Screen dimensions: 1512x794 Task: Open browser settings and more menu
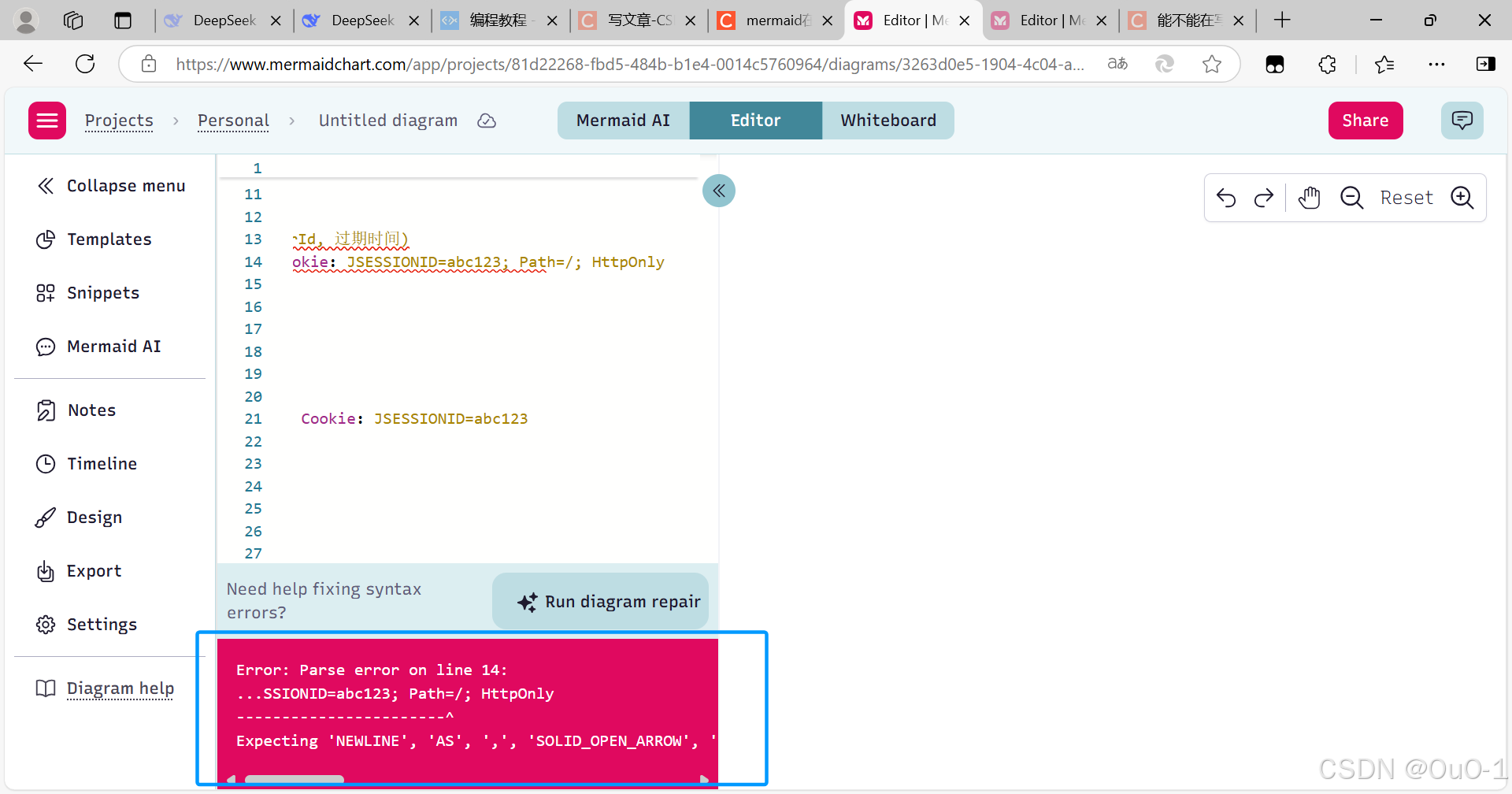(x=1436, y=64)
